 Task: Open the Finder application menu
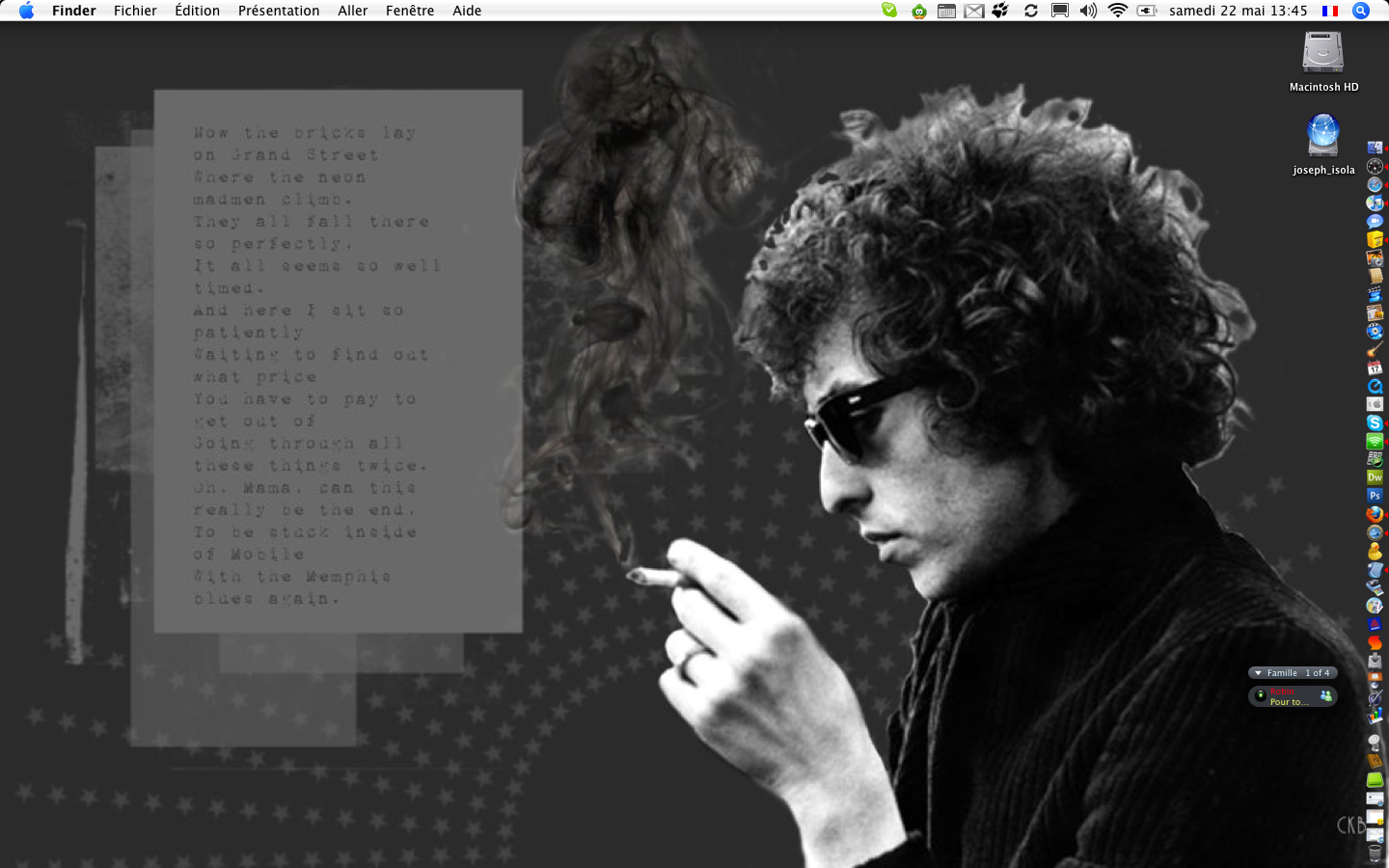[74, 11]
